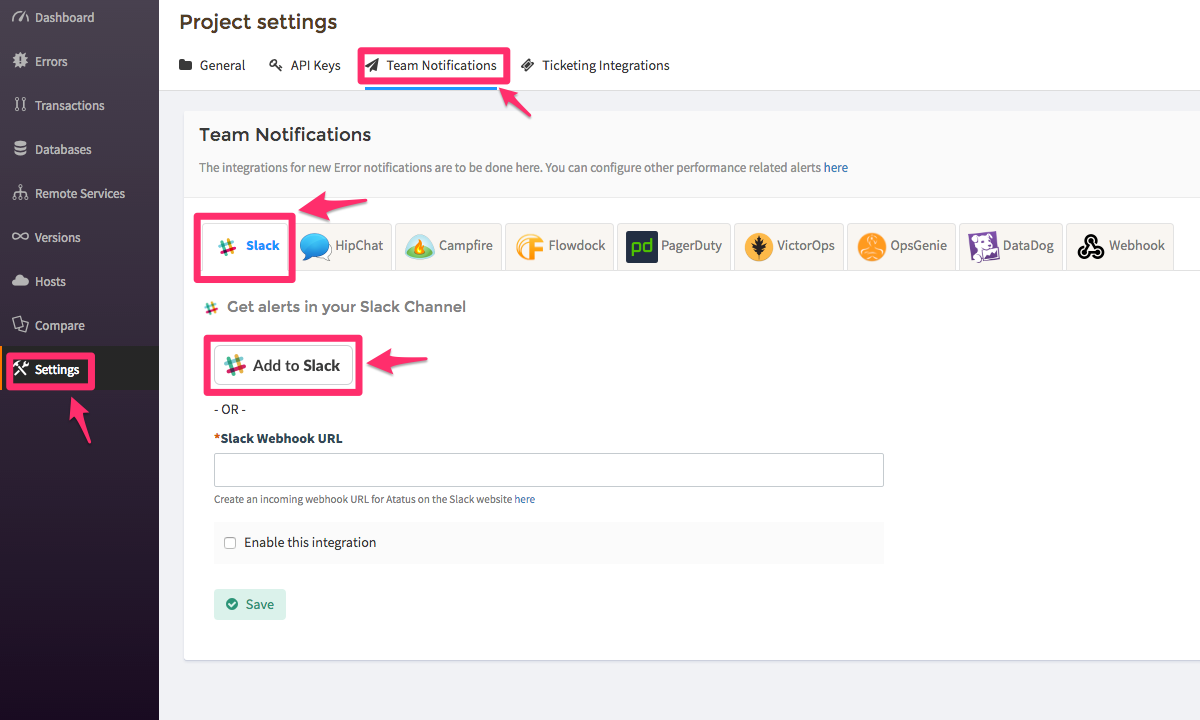The image size is (1200, 720).
Task: Click the Flowdock logo icon
Action: [x=530, y=246]
